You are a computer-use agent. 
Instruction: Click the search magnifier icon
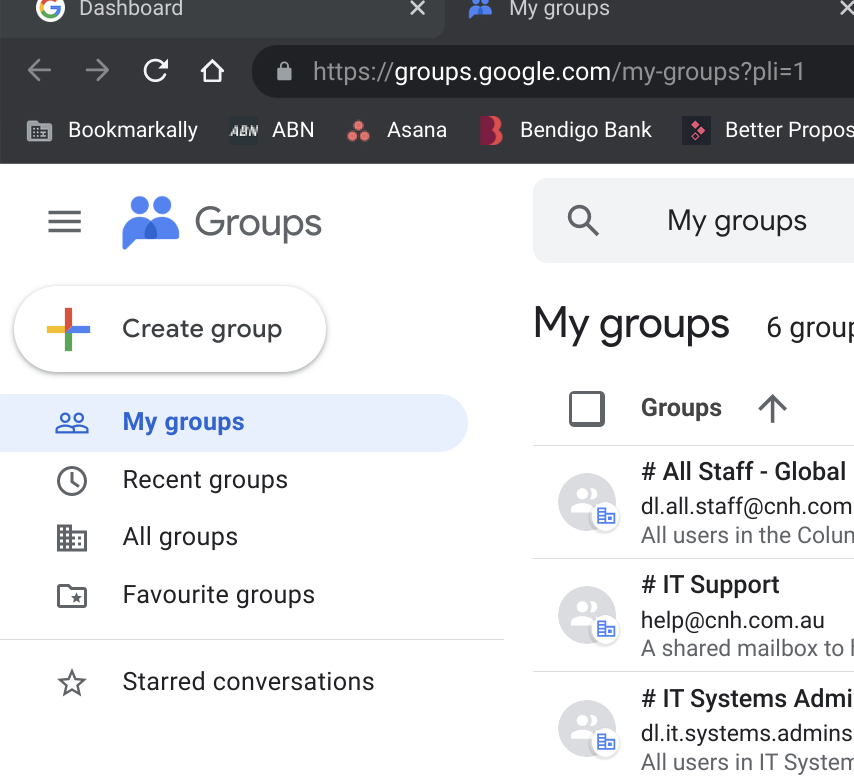pos(583,221)
